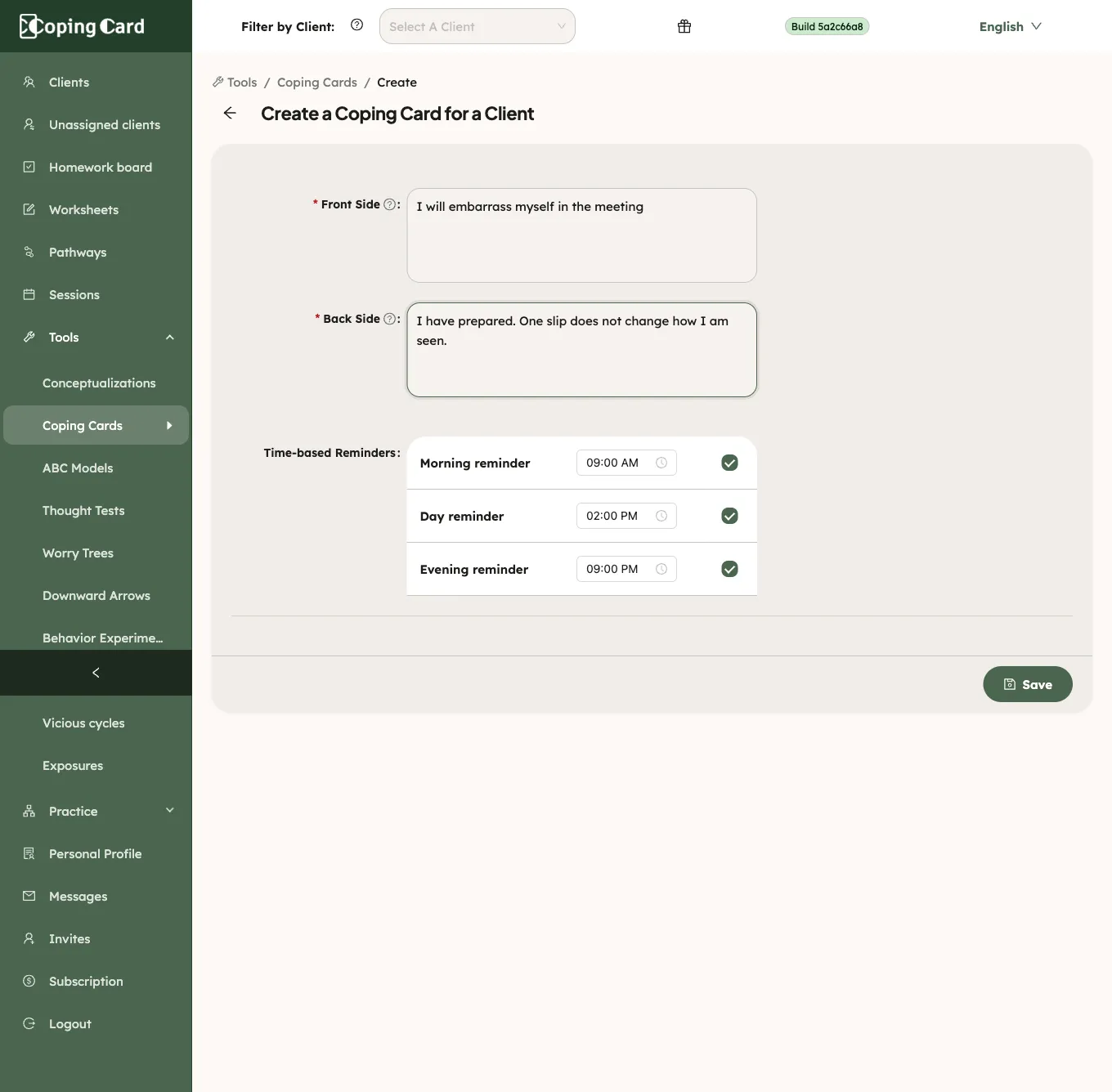Click the Logout icon in sidebar

[x=29, y=1023]
